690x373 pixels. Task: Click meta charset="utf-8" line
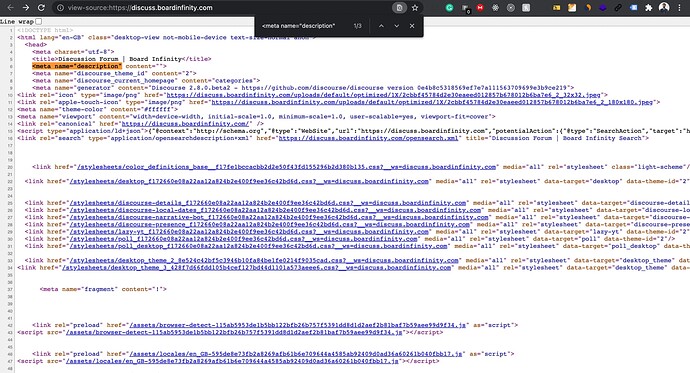point(73,52)
